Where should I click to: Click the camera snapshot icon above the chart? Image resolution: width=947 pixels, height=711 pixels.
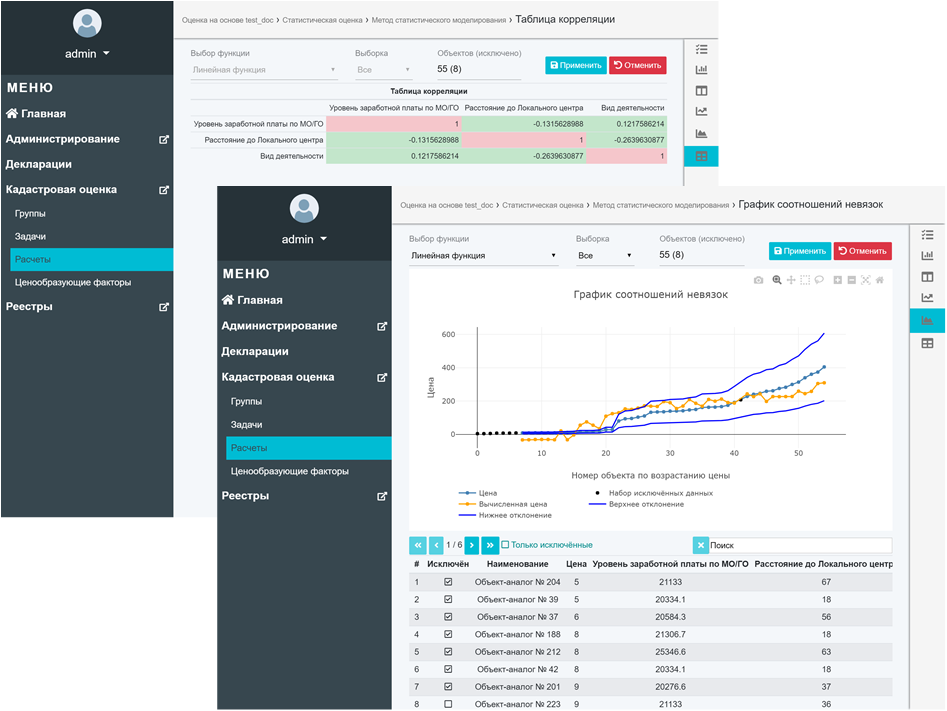[x=759, y=280]
